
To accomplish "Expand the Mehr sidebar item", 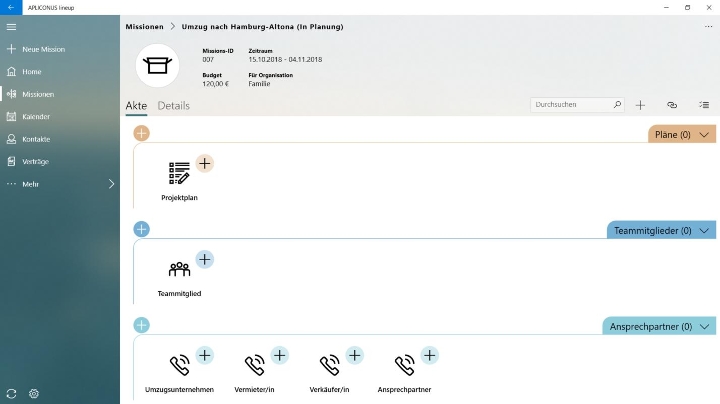I will pos(60,184).
